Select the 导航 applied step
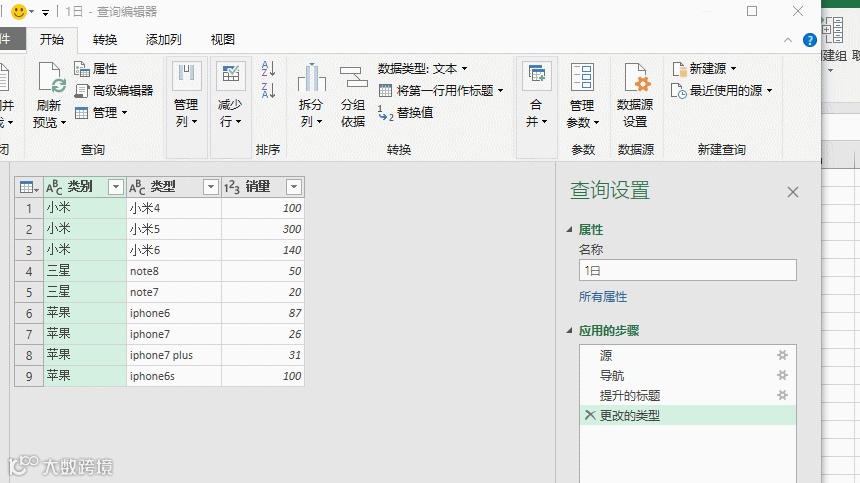 687,376
